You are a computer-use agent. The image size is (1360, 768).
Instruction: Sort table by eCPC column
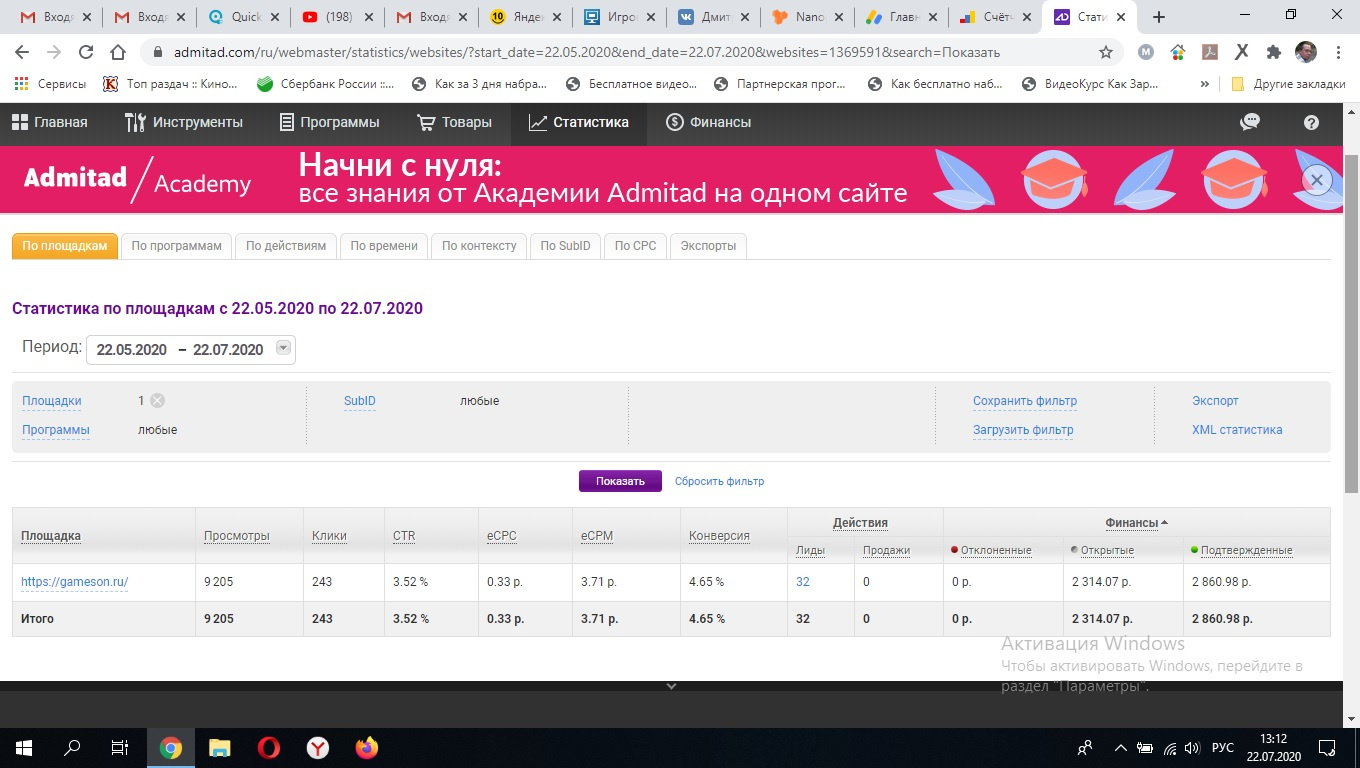502,536
